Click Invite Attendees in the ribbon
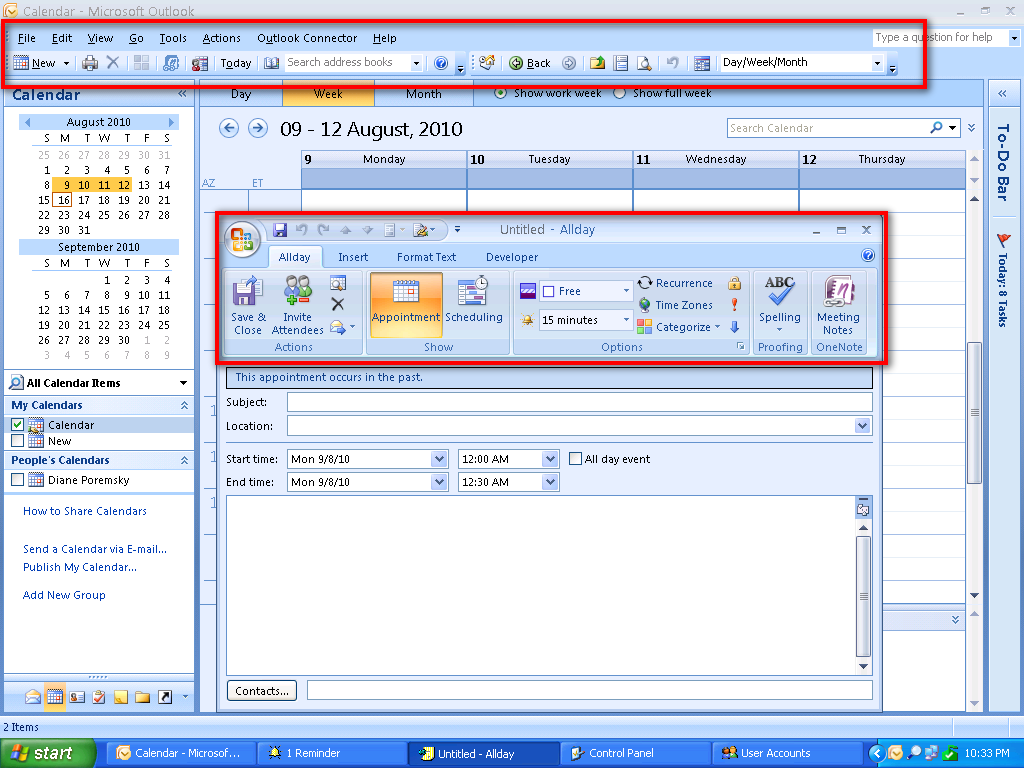Viewport: 1024px width, 768px height. pyautogui.click(x=297, y=306)
